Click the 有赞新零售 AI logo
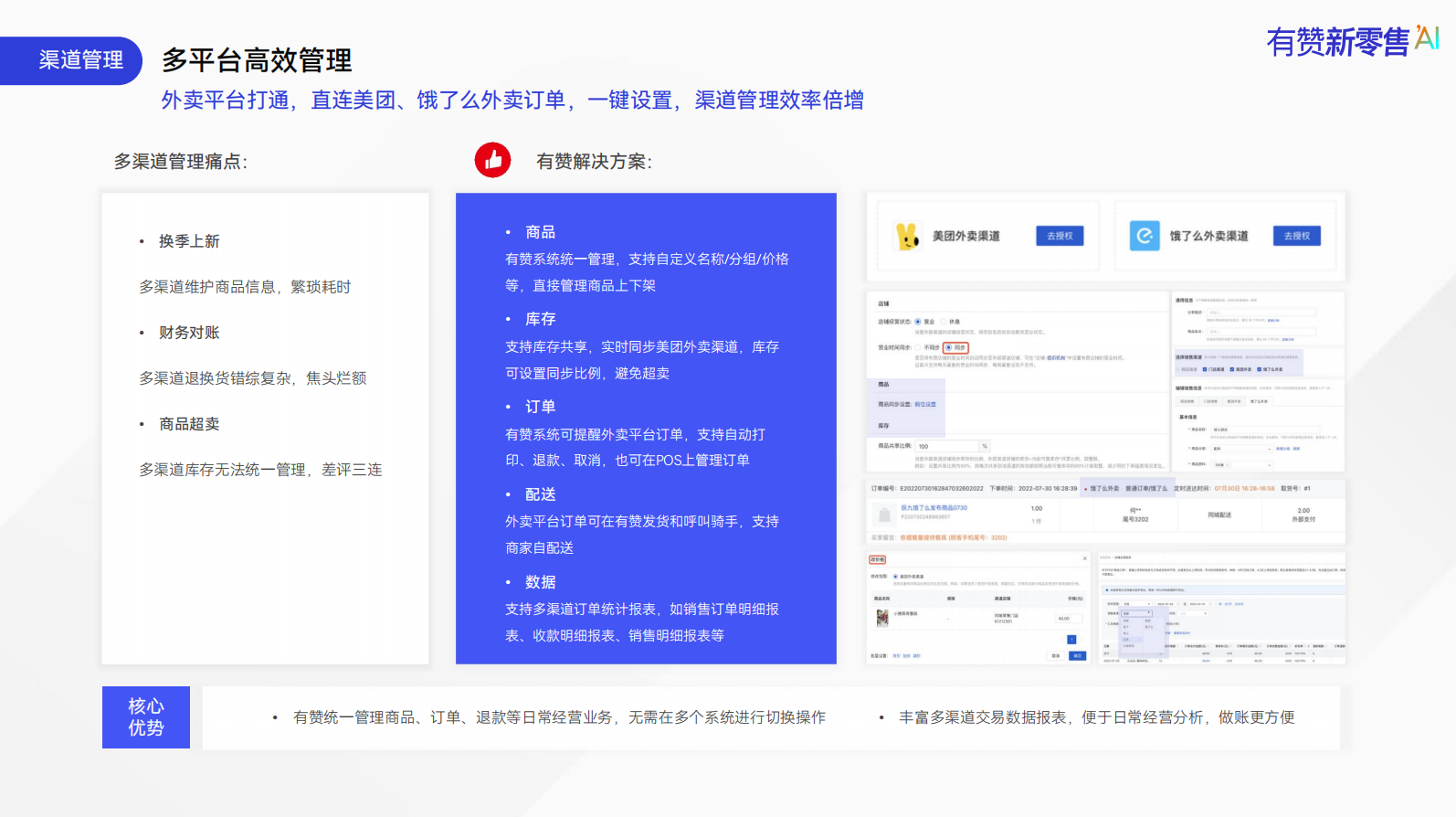 coord(1351,41)
